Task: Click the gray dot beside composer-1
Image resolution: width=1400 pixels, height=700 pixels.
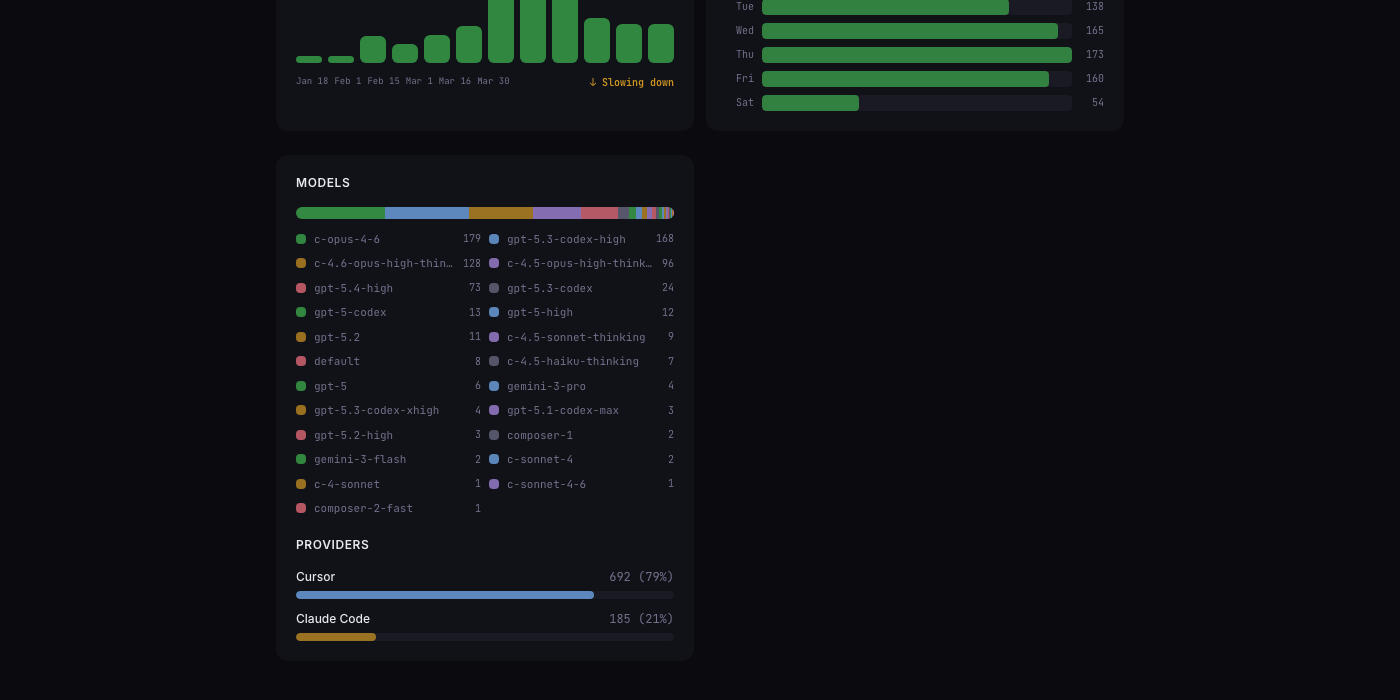Action: (x=494, y=435)
